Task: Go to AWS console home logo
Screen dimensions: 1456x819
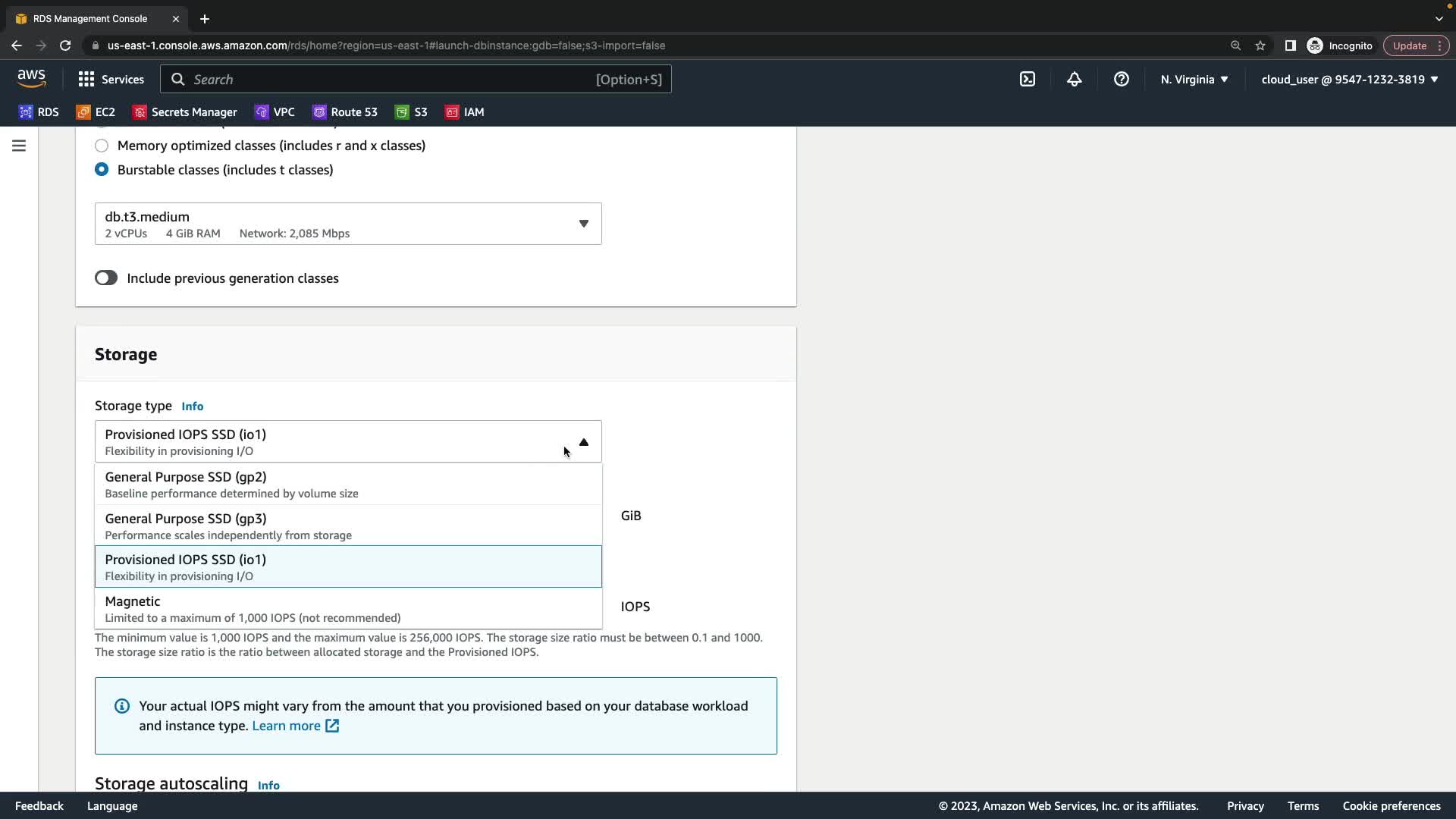Action: click(31, 78)
